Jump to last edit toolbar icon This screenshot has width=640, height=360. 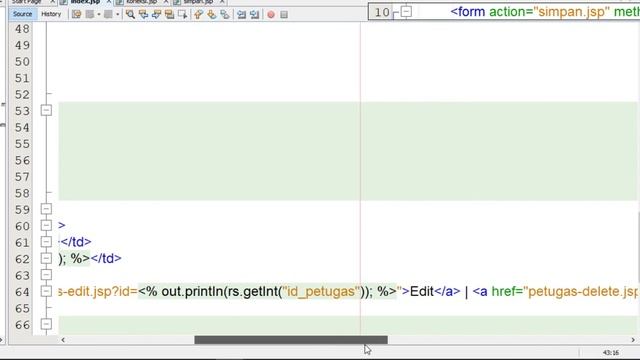(x=76, y=14)
